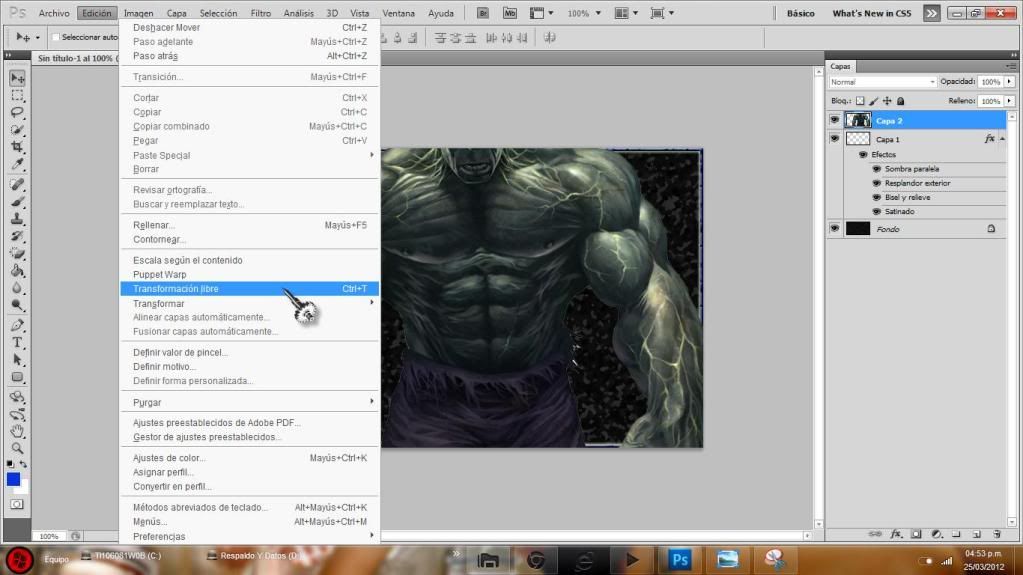This screenshot has height=575, width=1023.
Task: Select the Eraser tool
Action: (x=18, y=253)
